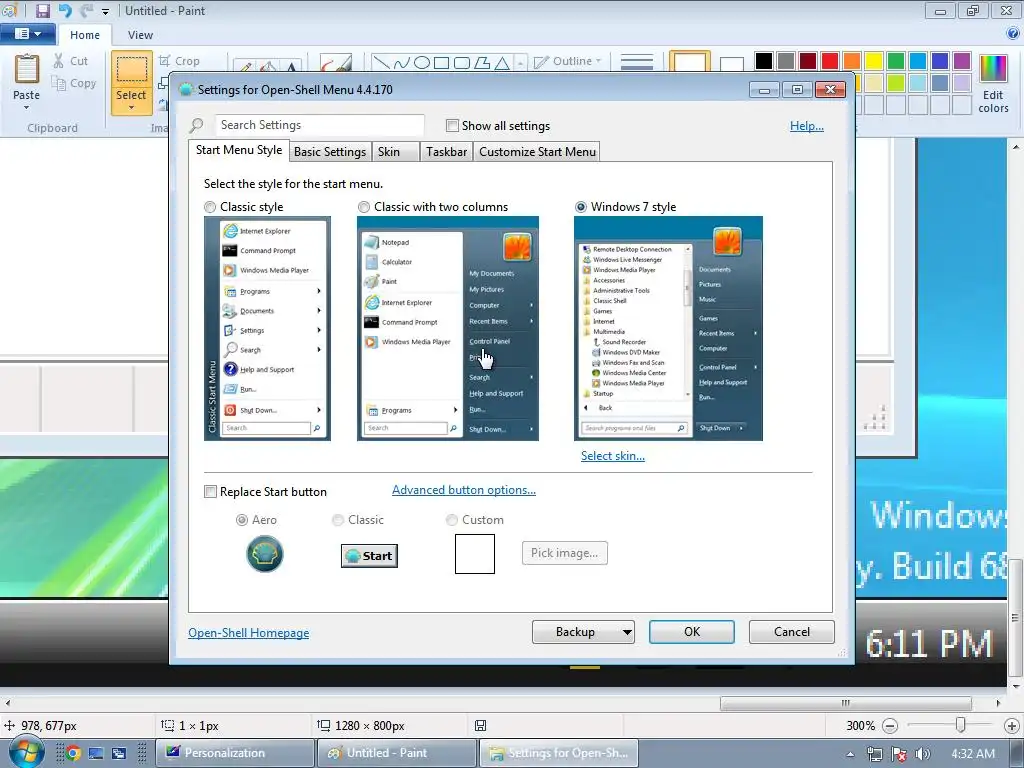Click the Windows 7 style menu preview image
The width and height of the screenshot is (1024, 768).
(668, 328)
